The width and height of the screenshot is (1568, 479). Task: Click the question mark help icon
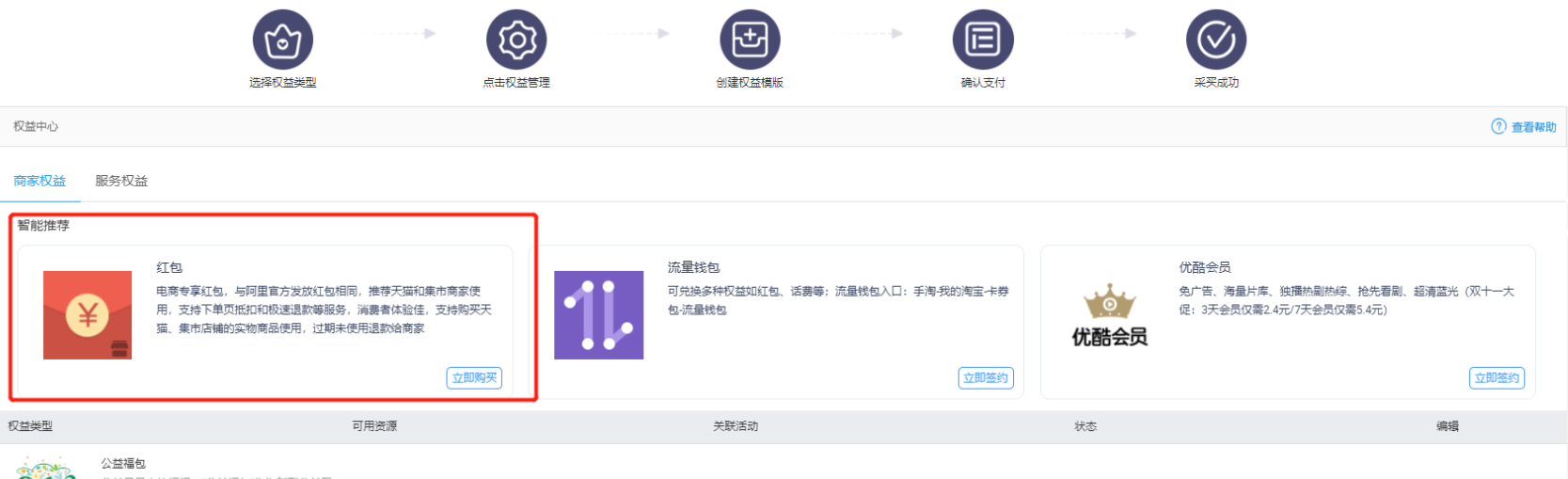1498,126
